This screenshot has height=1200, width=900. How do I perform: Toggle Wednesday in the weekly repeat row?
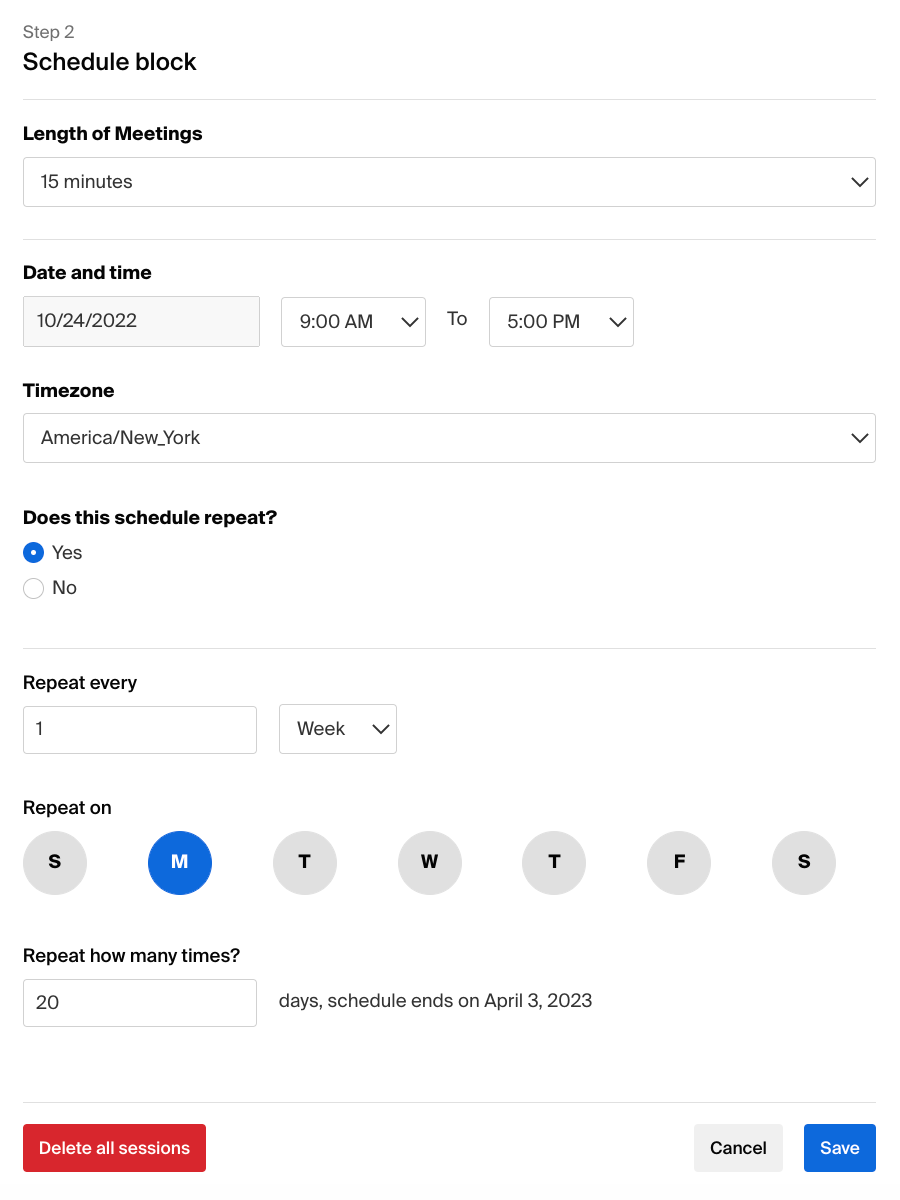pyautogui.click(x=429, y=862)
